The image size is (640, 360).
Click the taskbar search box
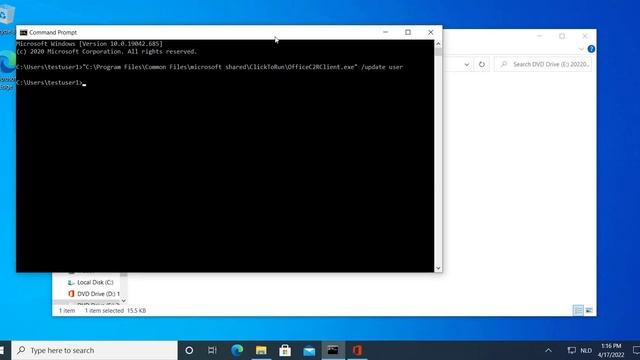coord(95,350)
